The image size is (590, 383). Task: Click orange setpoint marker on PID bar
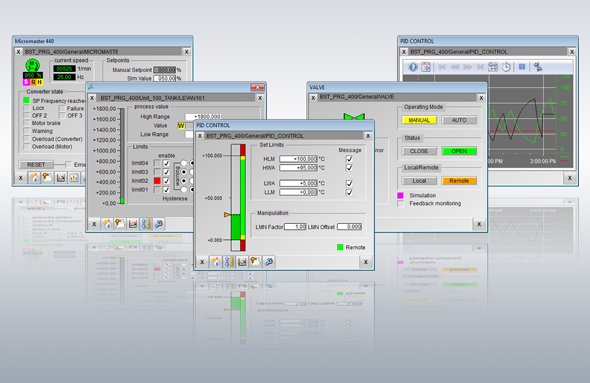click(x=227, y=214)
